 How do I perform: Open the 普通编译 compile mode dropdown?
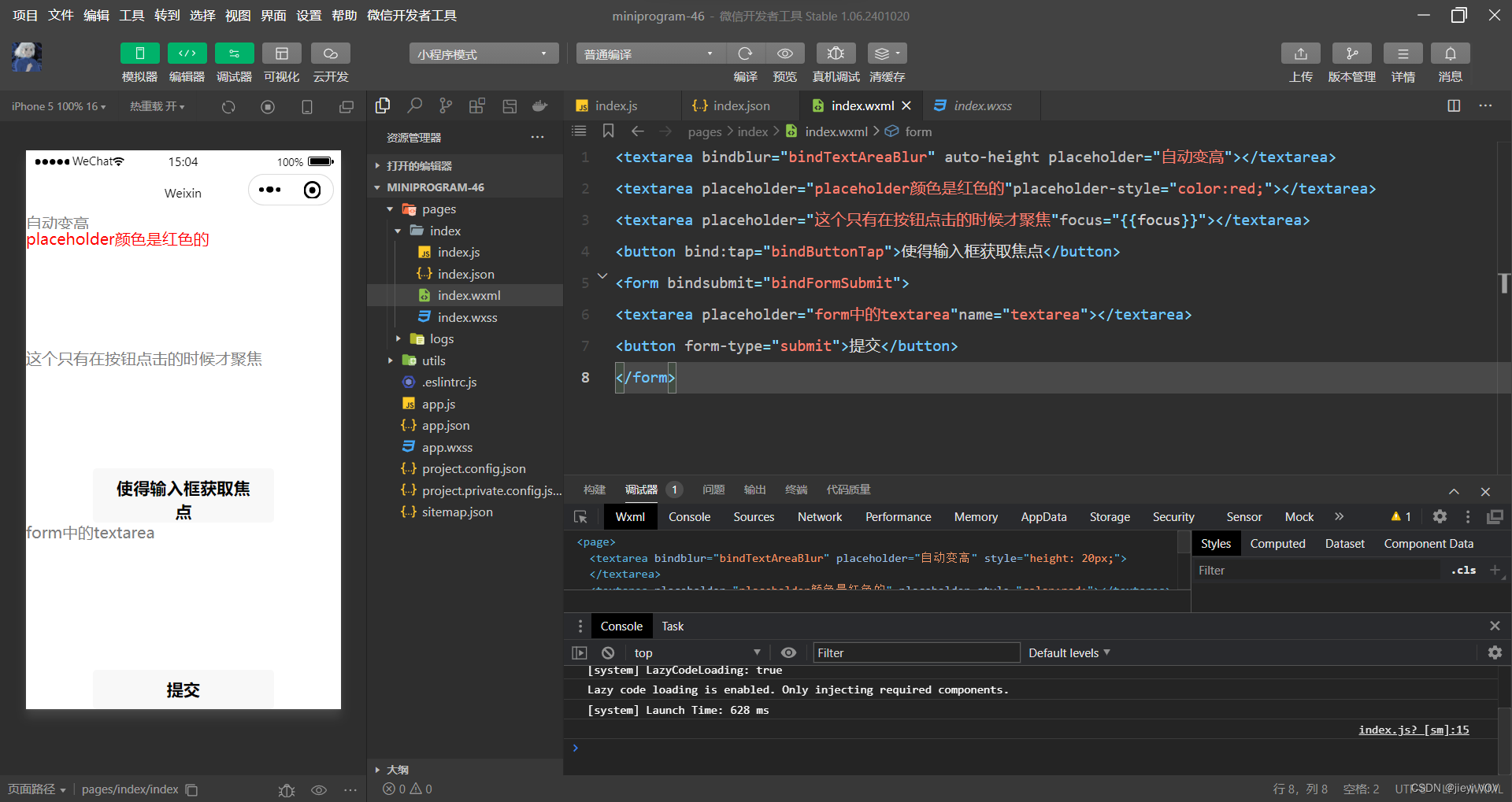click(650, 54)
